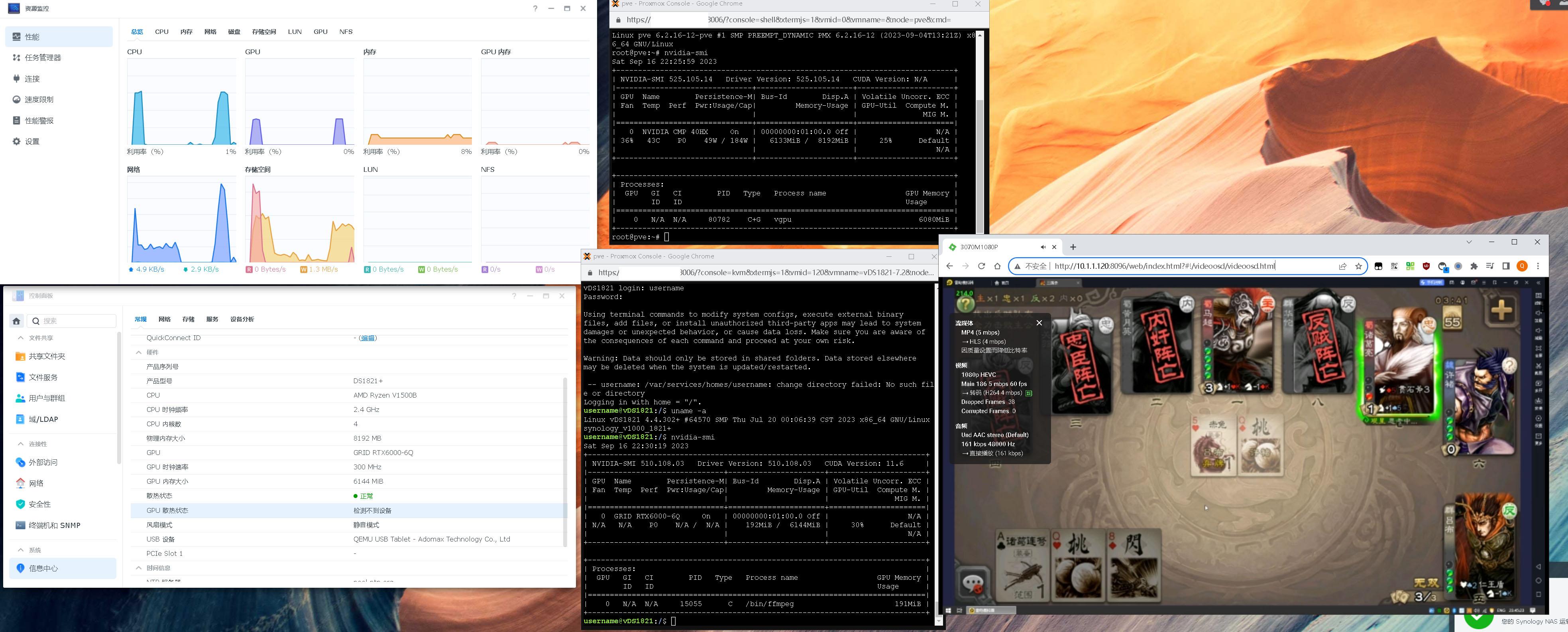This screenshot has height=632, width=1568.
Task: Click the Windows Start button in streamed video
Action: click(x=948, y=610)
